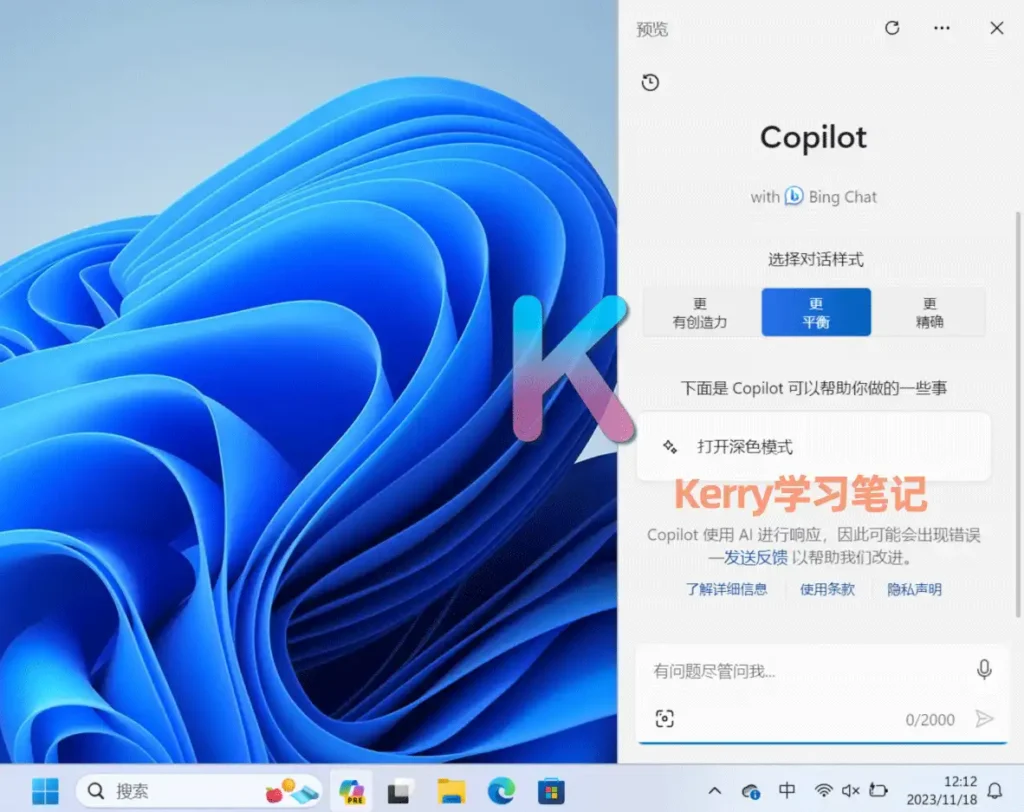Open the clock showing 12:12 2023/11/18
This screenshot has height=812, width=1024.
(x=941, y=790)
